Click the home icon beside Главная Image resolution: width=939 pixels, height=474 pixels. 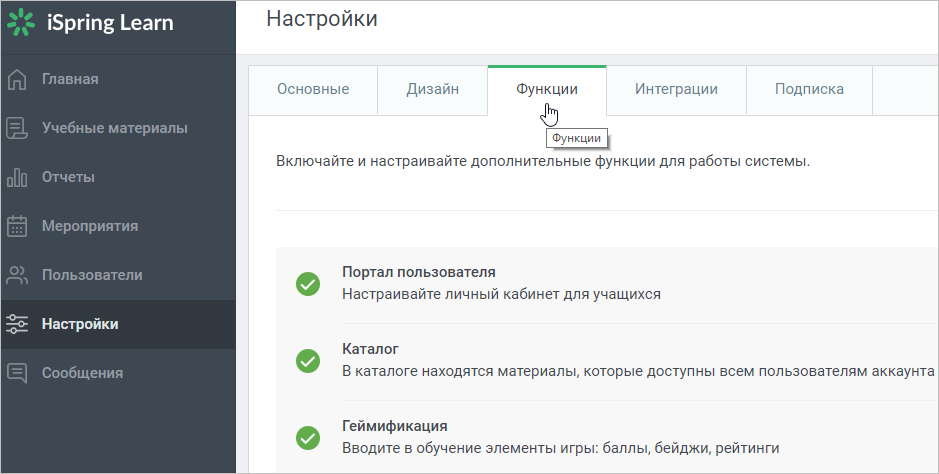(17, 79)
